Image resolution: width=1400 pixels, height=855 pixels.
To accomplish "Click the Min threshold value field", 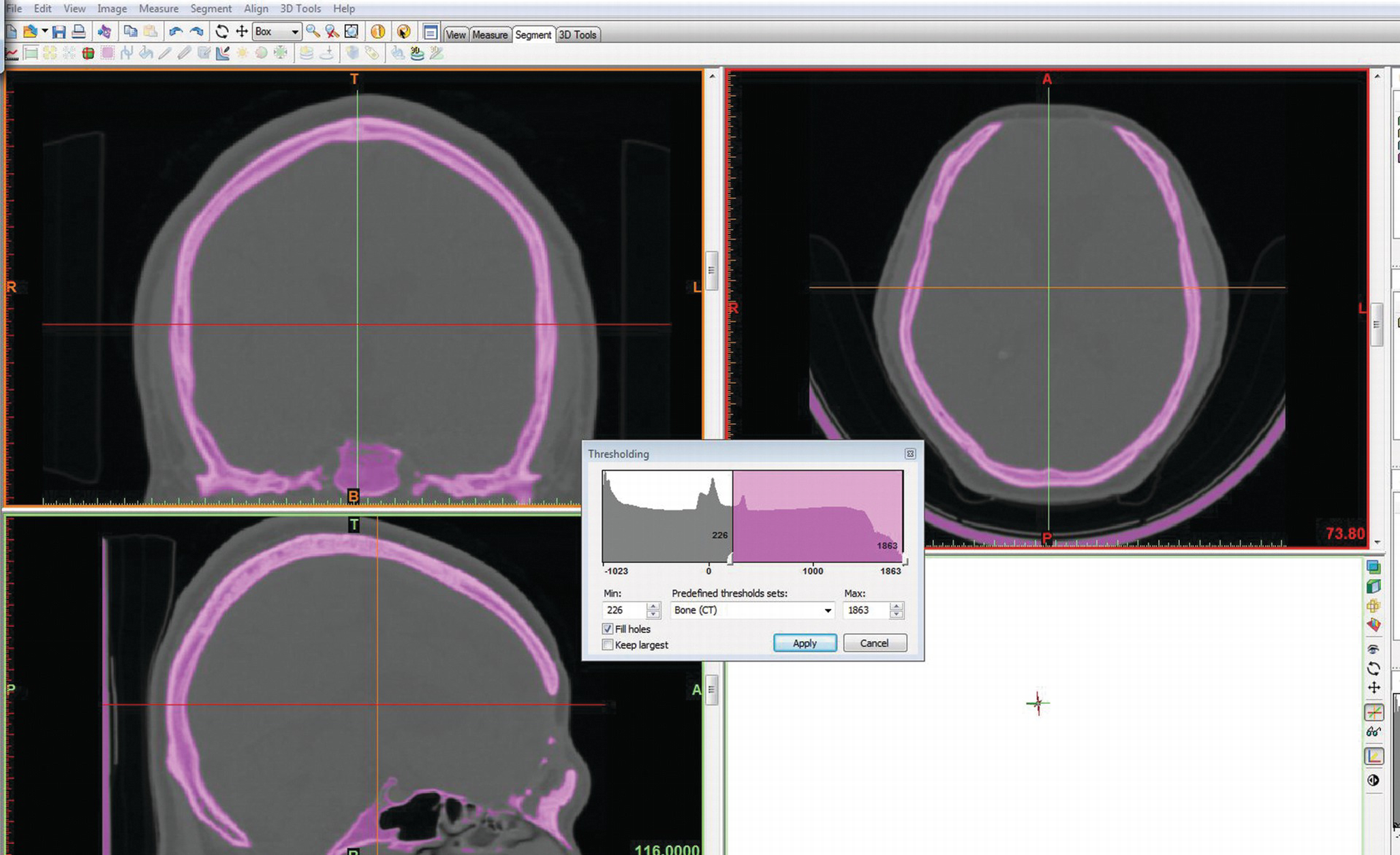I will pyautogui.click(x=624, y=610).
